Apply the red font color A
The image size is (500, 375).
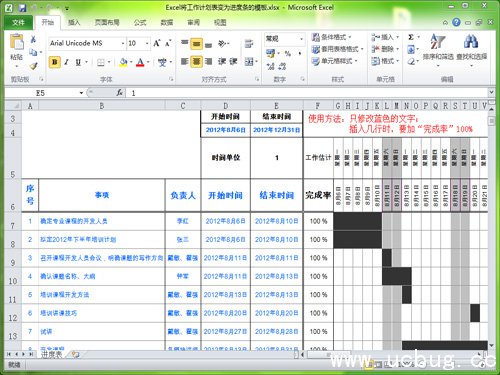coord(140,62)
